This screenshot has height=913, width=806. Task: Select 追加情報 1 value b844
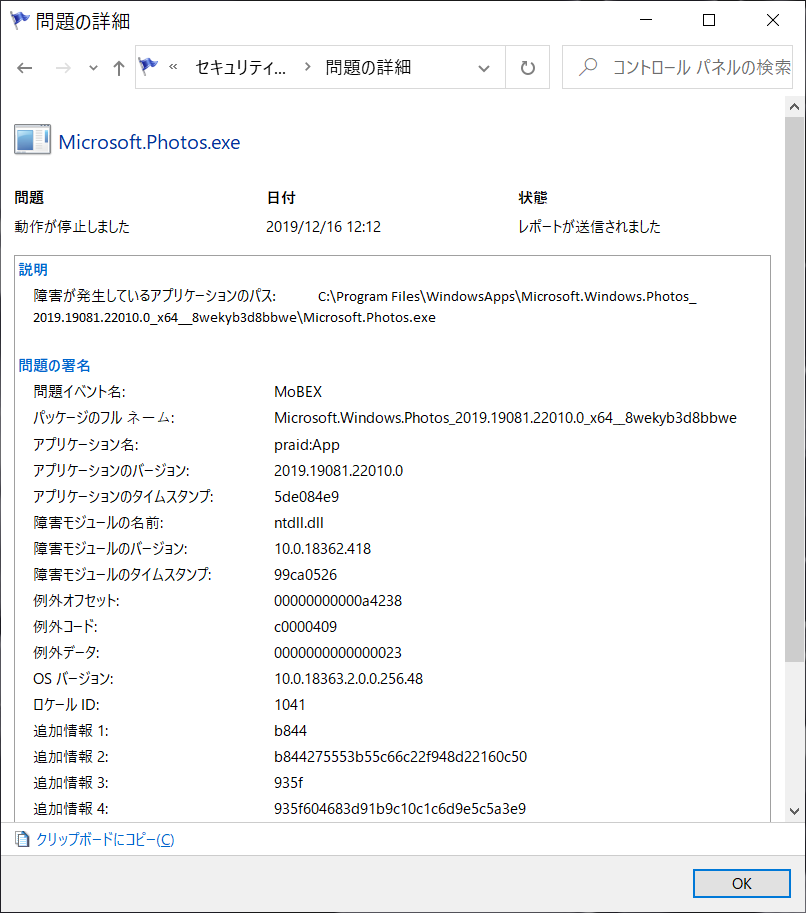291,731
